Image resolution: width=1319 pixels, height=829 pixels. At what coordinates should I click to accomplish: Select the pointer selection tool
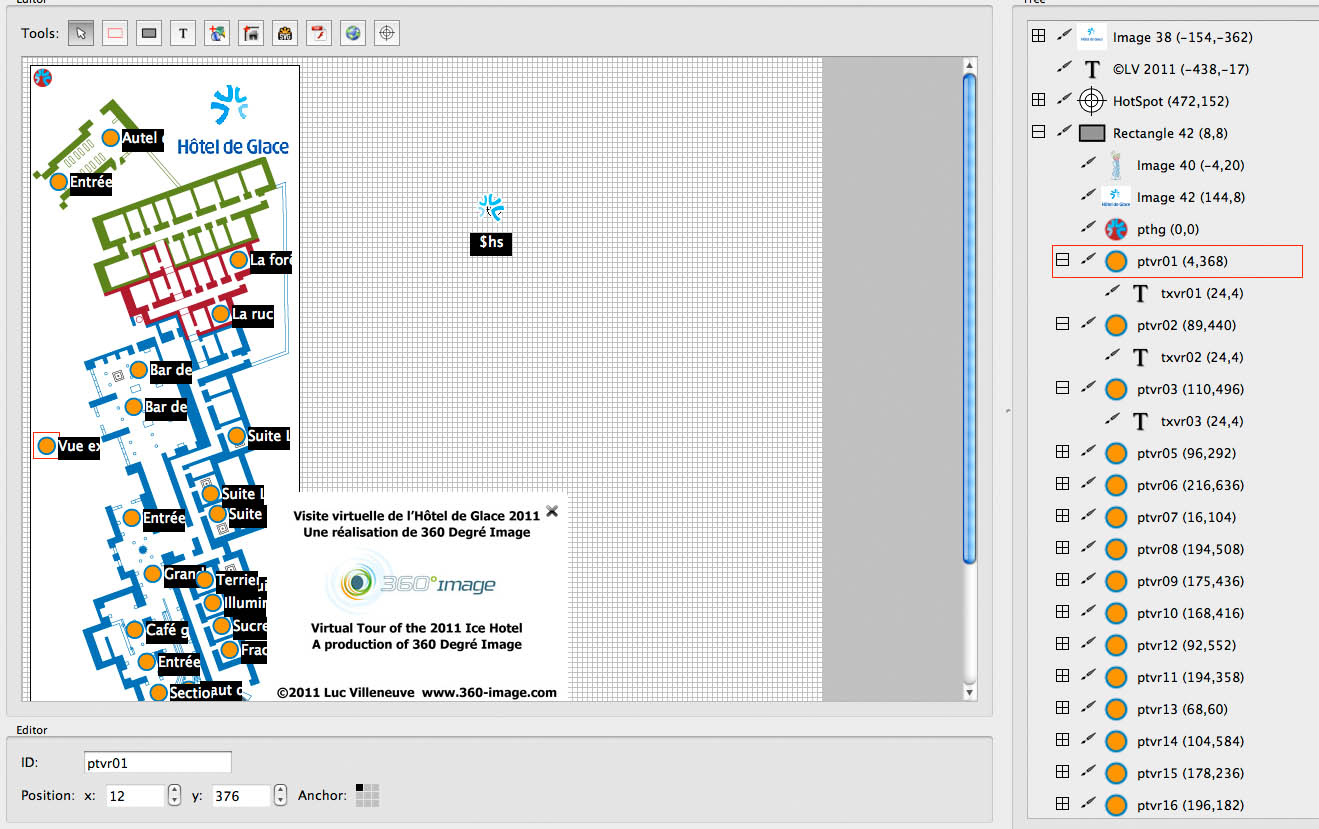coord(81,33)
